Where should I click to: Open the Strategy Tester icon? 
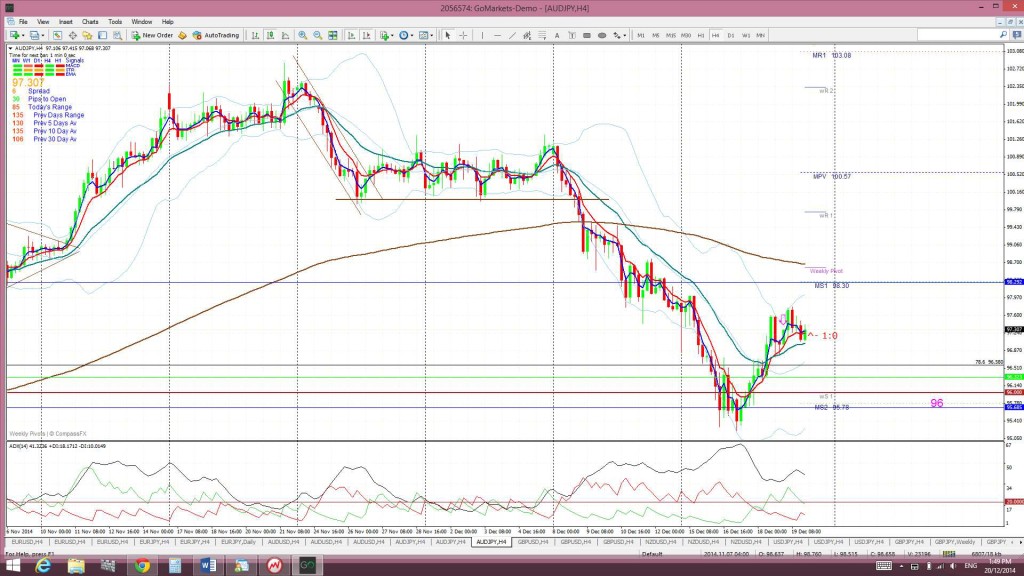coord(118,35)
